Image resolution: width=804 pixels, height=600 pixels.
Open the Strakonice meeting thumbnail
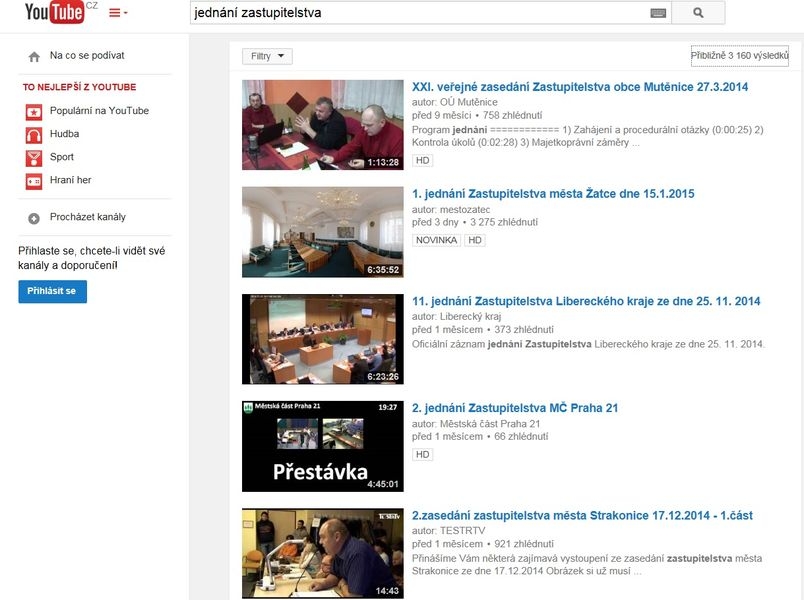323,553
